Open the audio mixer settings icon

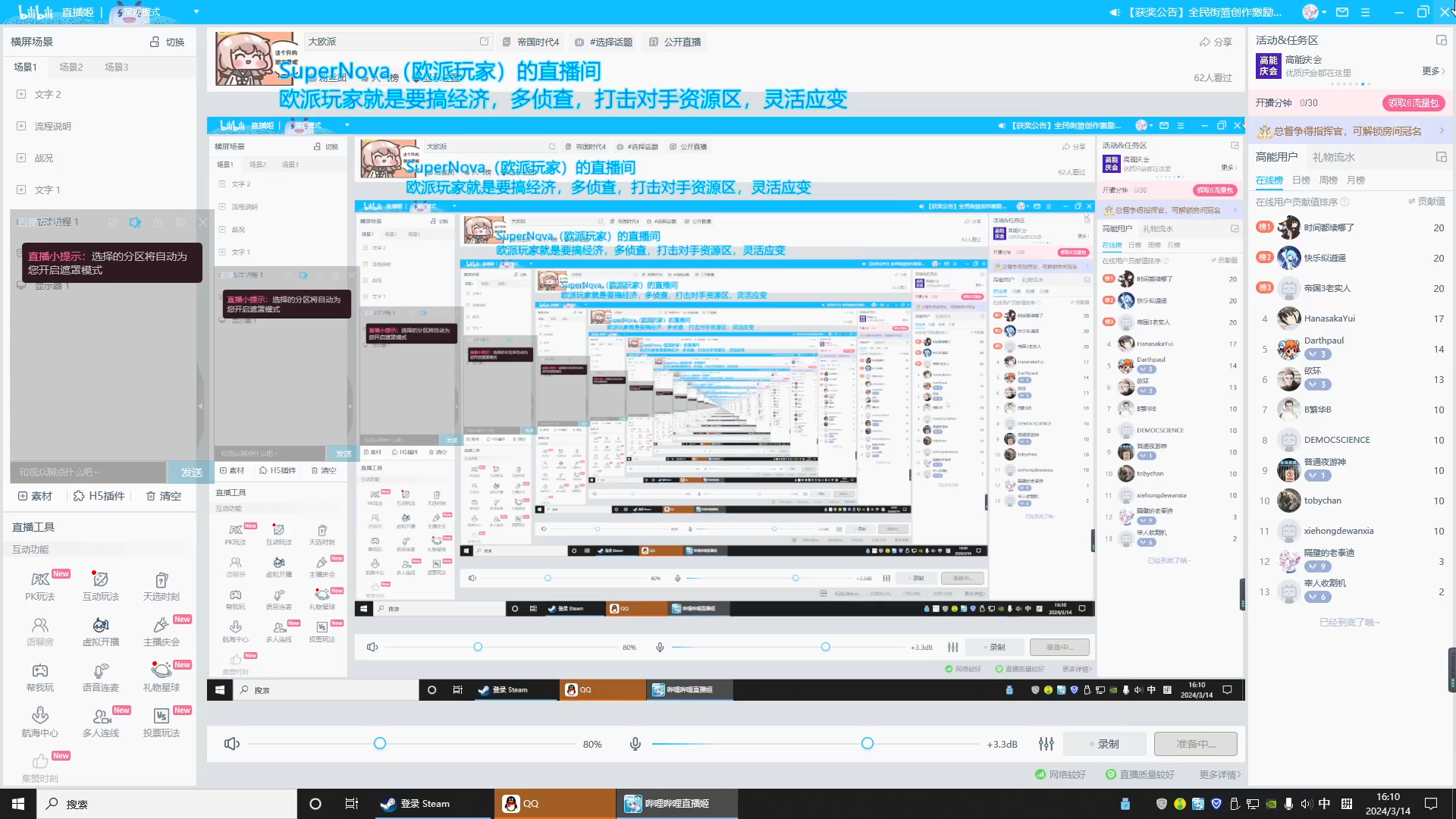click(x=1046, y=744)
